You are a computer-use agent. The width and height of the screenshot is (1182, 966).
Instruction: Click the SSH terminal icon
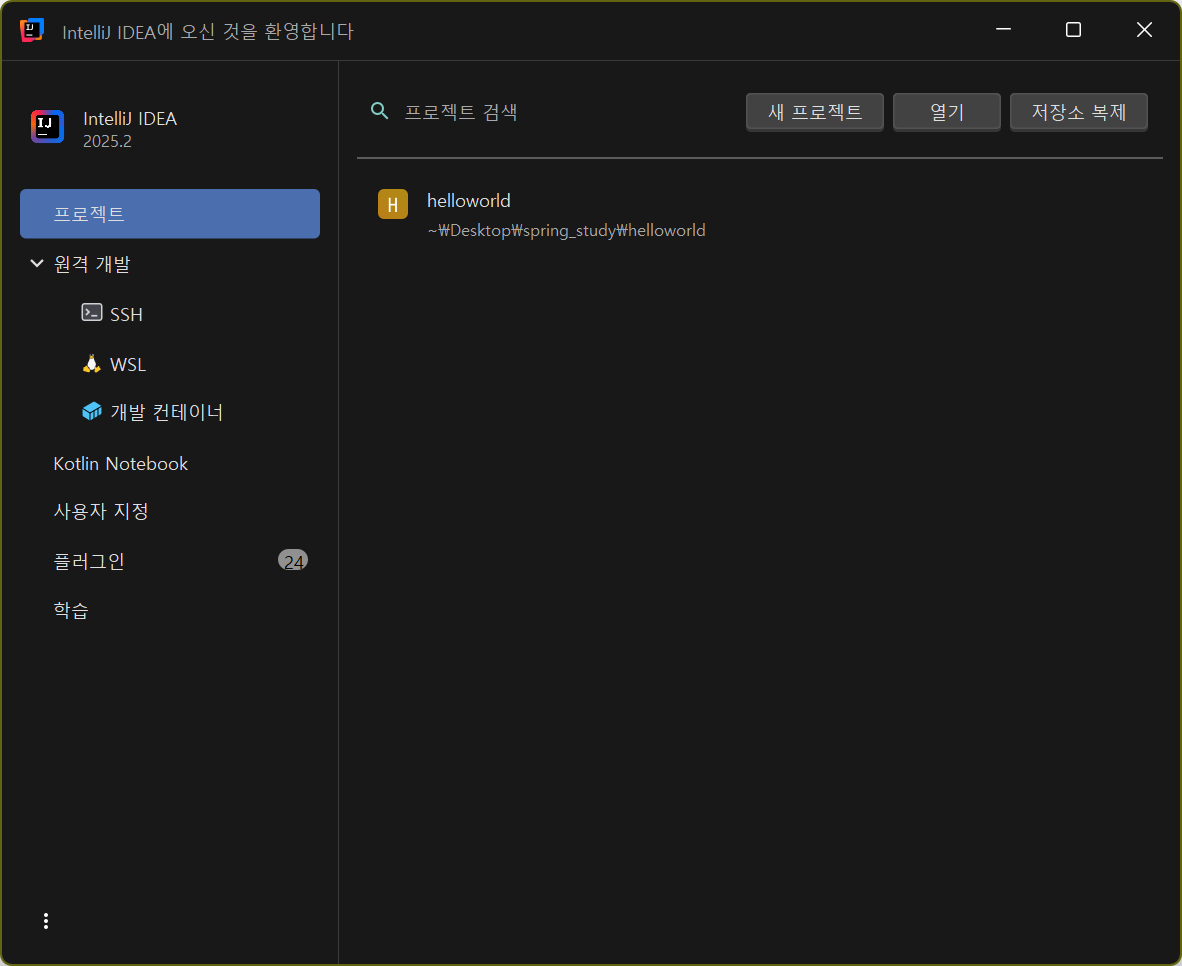[x=92, y=313]
